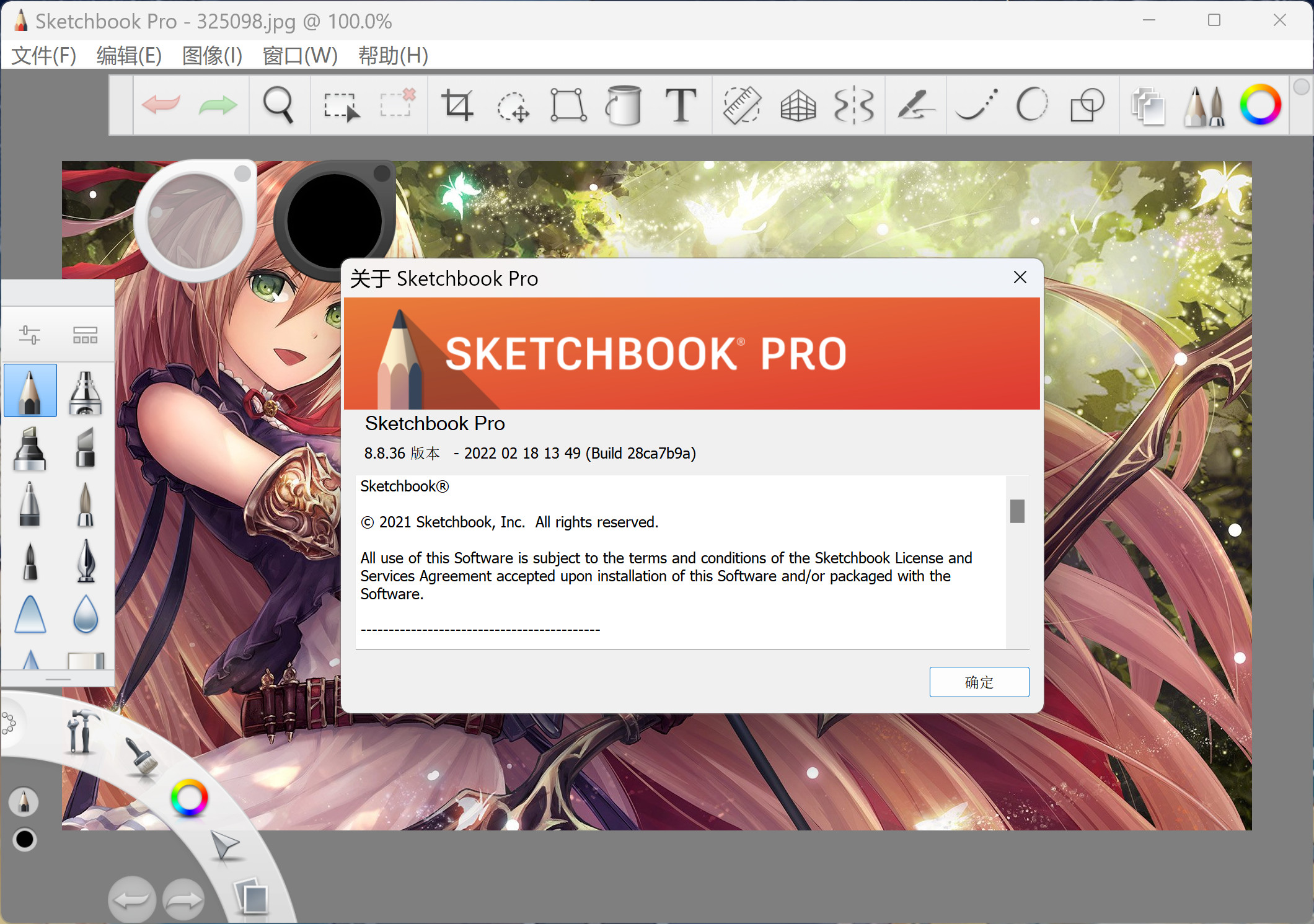The image size is (1314, 924).
Task: Choose the Felt tip pen brush
Action: coord(29,561)
